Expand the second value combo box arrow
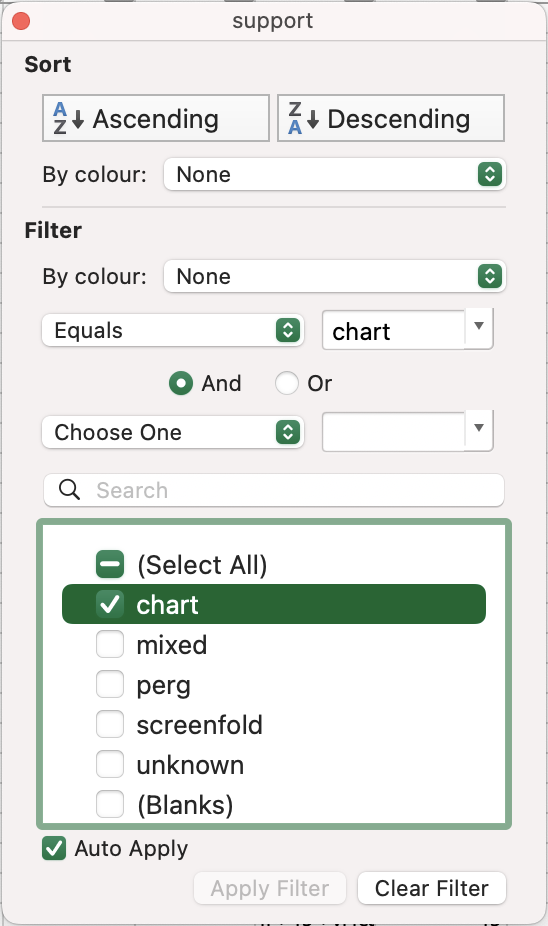 tap(479, 429)
